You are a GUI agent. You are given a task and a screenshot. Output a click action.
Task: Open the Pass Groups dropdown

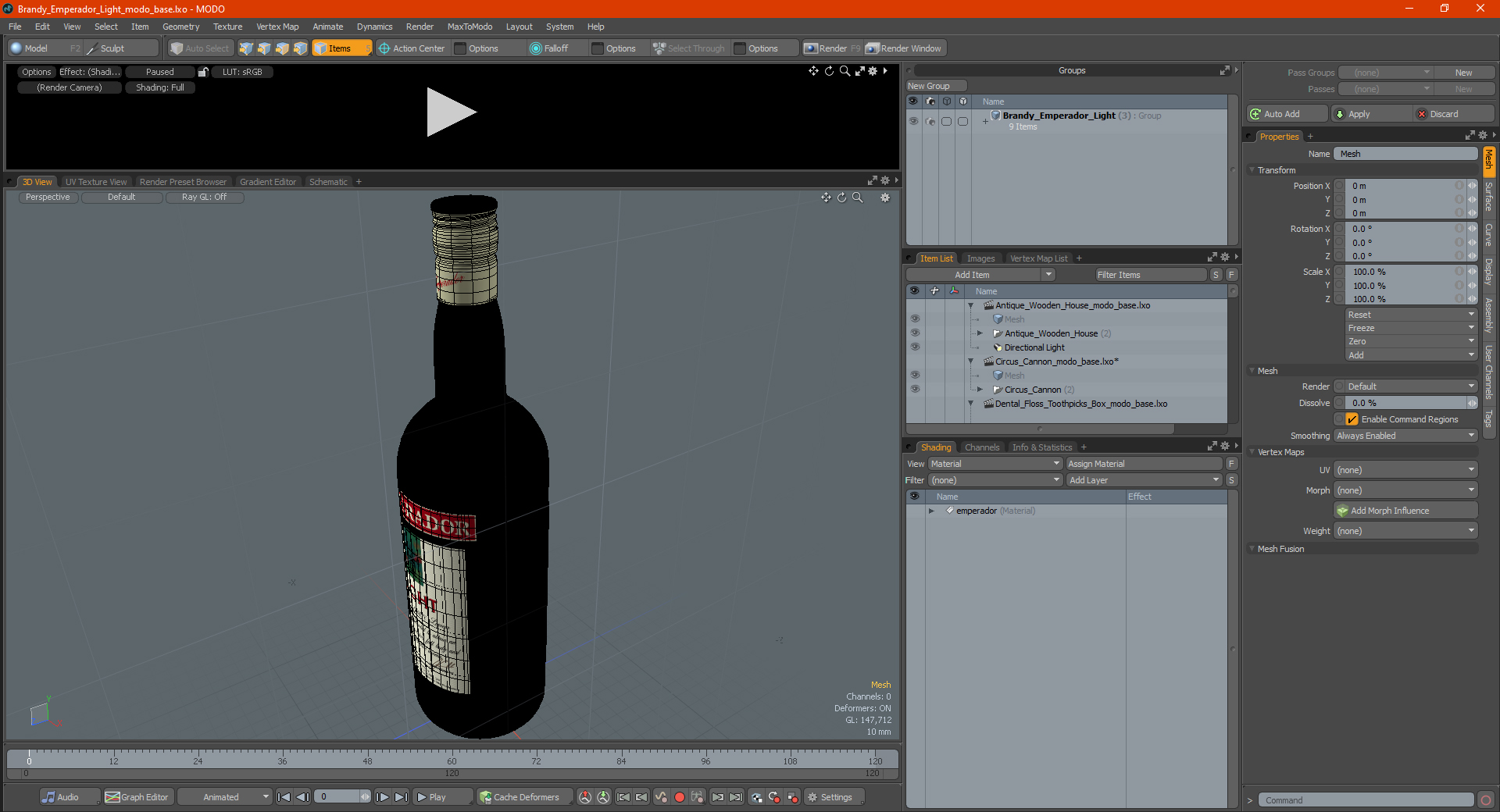pyautogui.click(x=1385, y=73)
